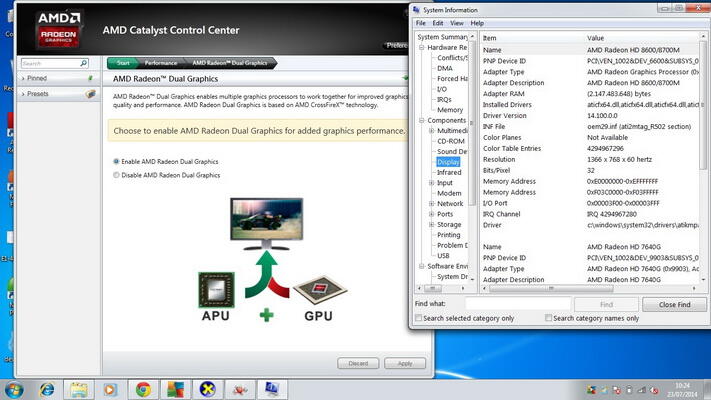Viewport: 711px width, 400px height.
Task: Expand the Ports tree node
Action: click(432, 214)
